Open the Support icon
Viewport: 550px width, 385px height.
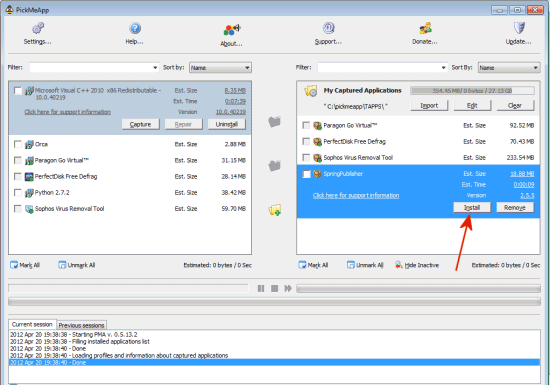click(x=328, y=28)
